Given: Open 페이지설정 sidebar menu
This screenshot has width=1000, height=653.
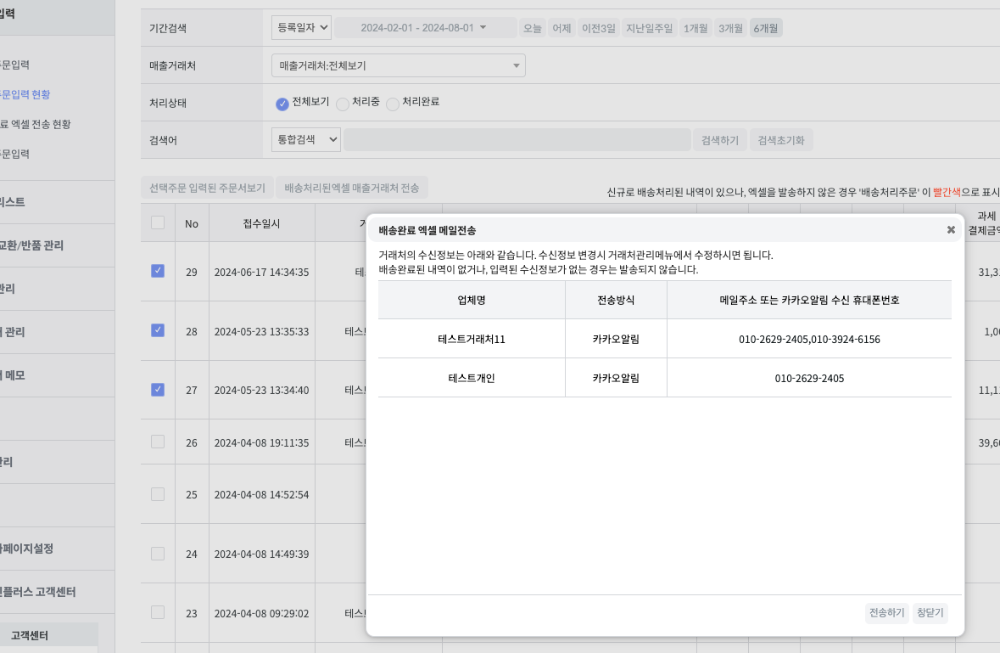Looking at the screenshot, I should click(27, 548).
